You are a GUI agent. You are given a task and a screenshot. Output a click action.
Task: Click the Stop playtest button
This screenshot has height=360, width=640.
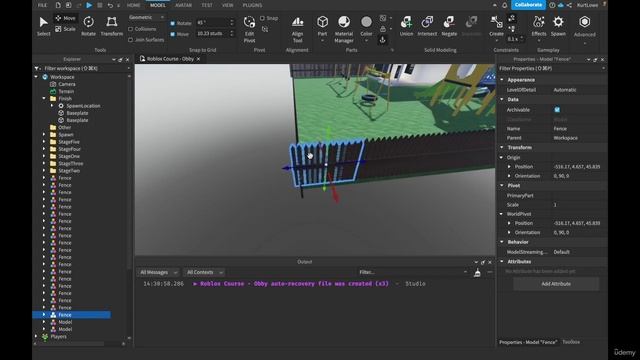[x=100, y=5]
